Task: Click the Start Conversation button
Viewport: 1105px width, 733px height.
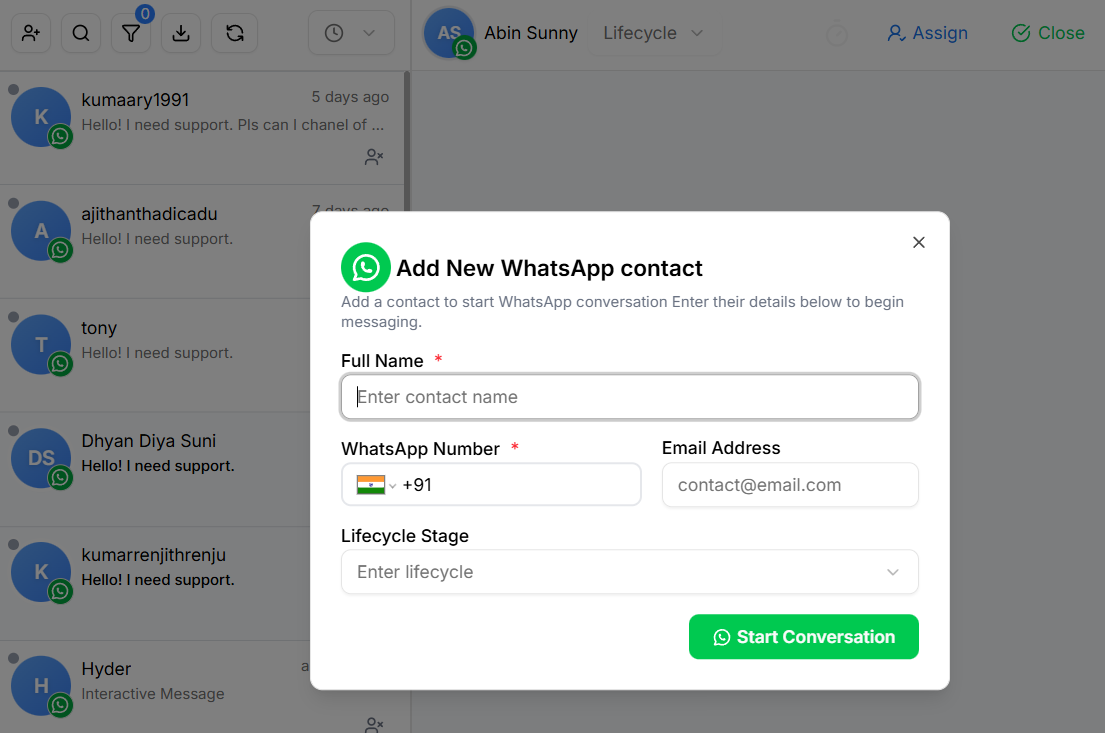Action: (x=803, y=636)
